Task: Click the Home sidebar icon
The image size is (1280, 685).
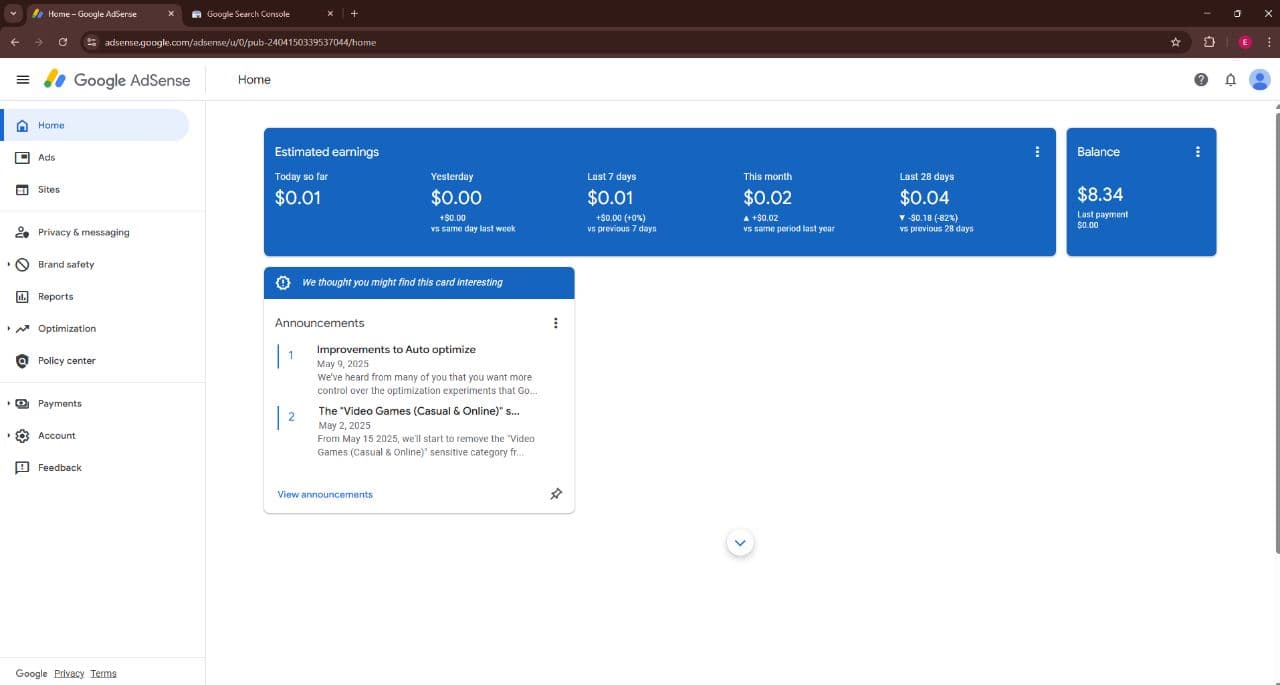Action: tap(22, 125)
